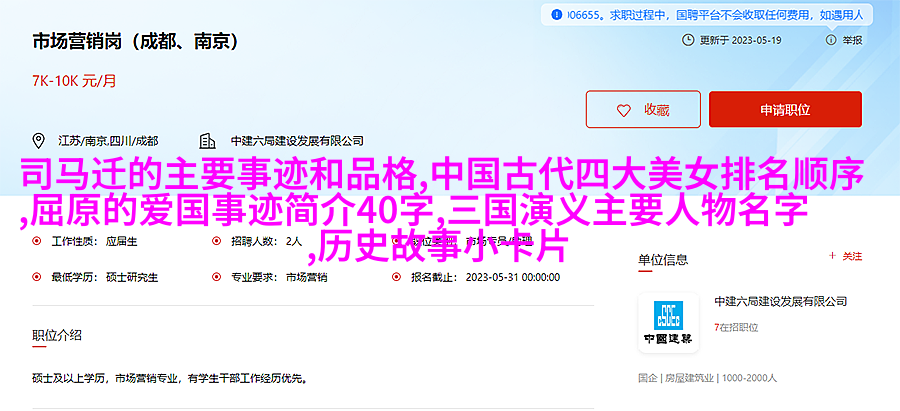Screen dimensions: 900x411
Task: Click the 举报 report link
Action: click(x=852, y=40)
